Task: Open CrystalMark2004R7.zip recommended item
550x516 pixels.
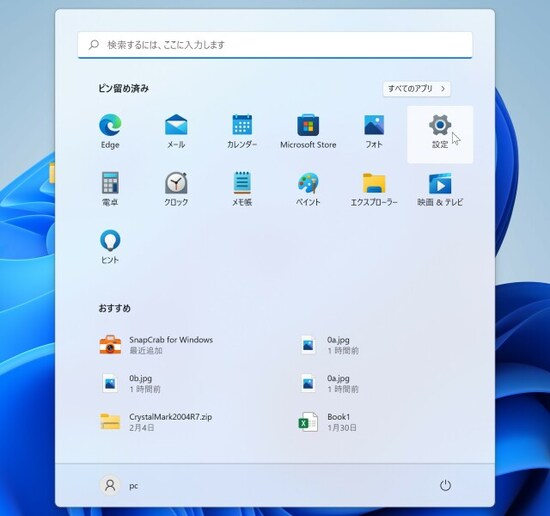Action: [x=156, y=422]
